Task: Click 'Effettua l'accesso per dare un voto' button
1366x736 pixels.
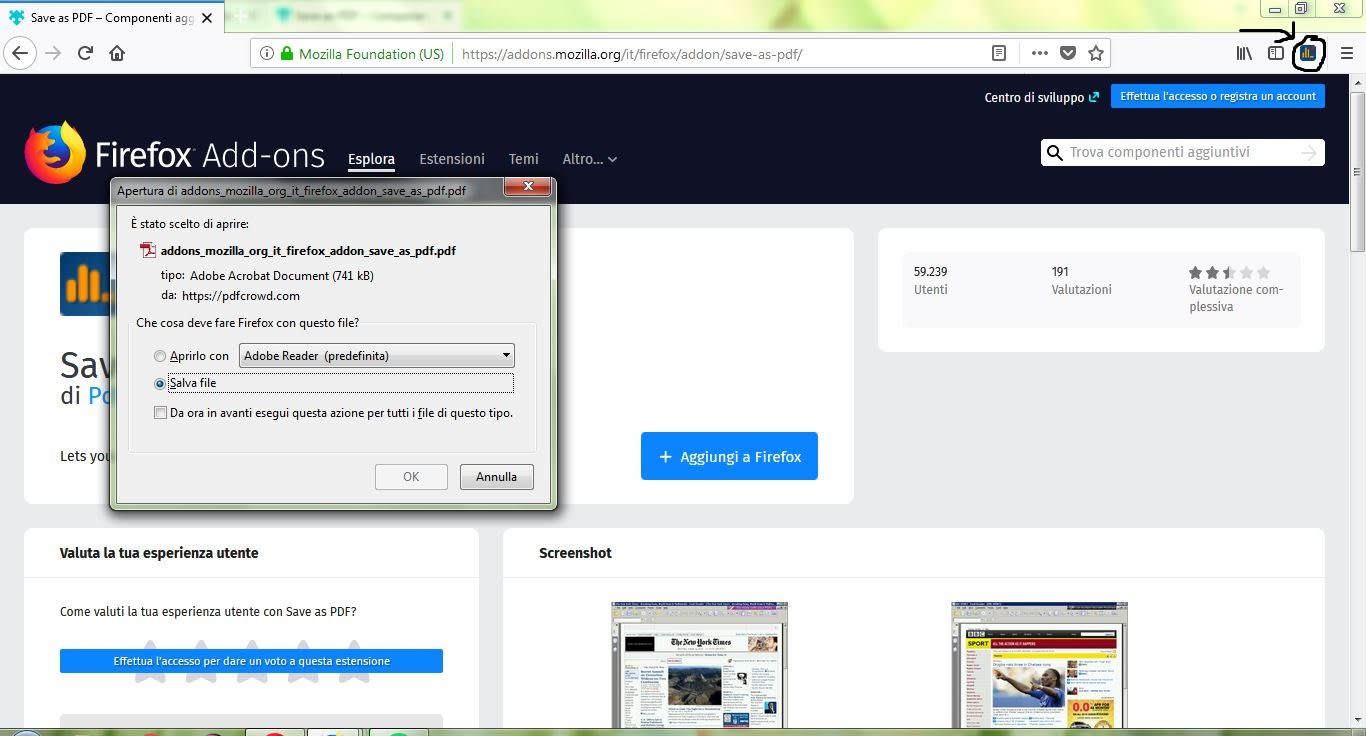Action: pos(251,661)
